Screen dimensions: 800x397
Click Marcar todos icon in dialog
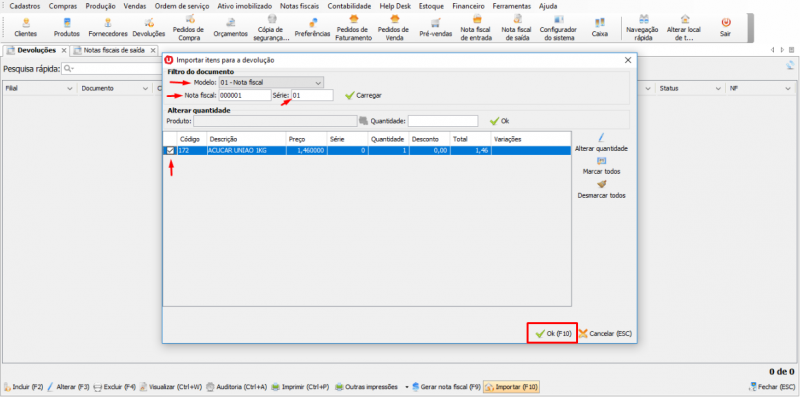pos(602,161)
